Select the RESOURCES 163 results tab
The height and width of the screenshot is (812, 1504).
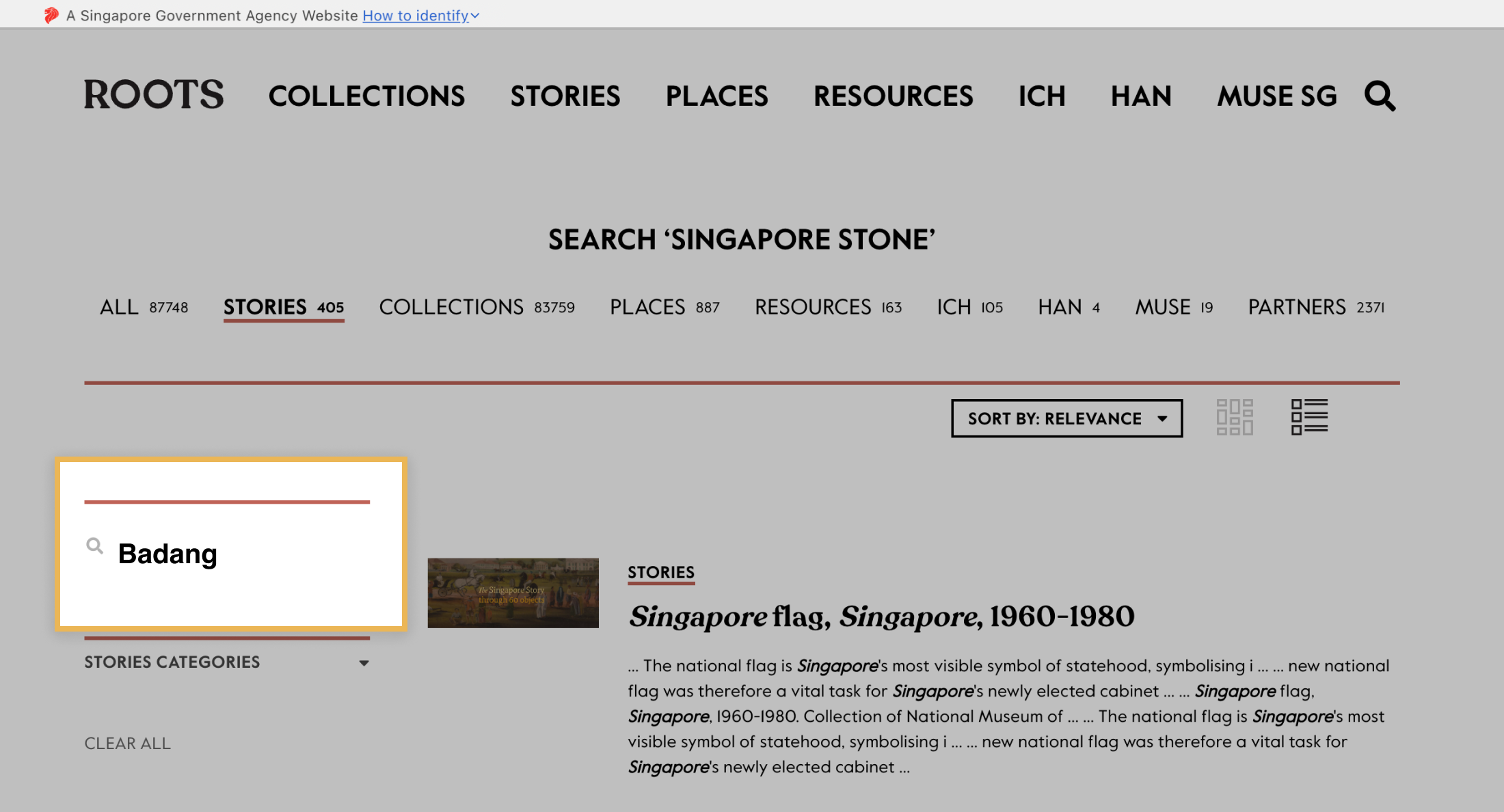point(829,307)
